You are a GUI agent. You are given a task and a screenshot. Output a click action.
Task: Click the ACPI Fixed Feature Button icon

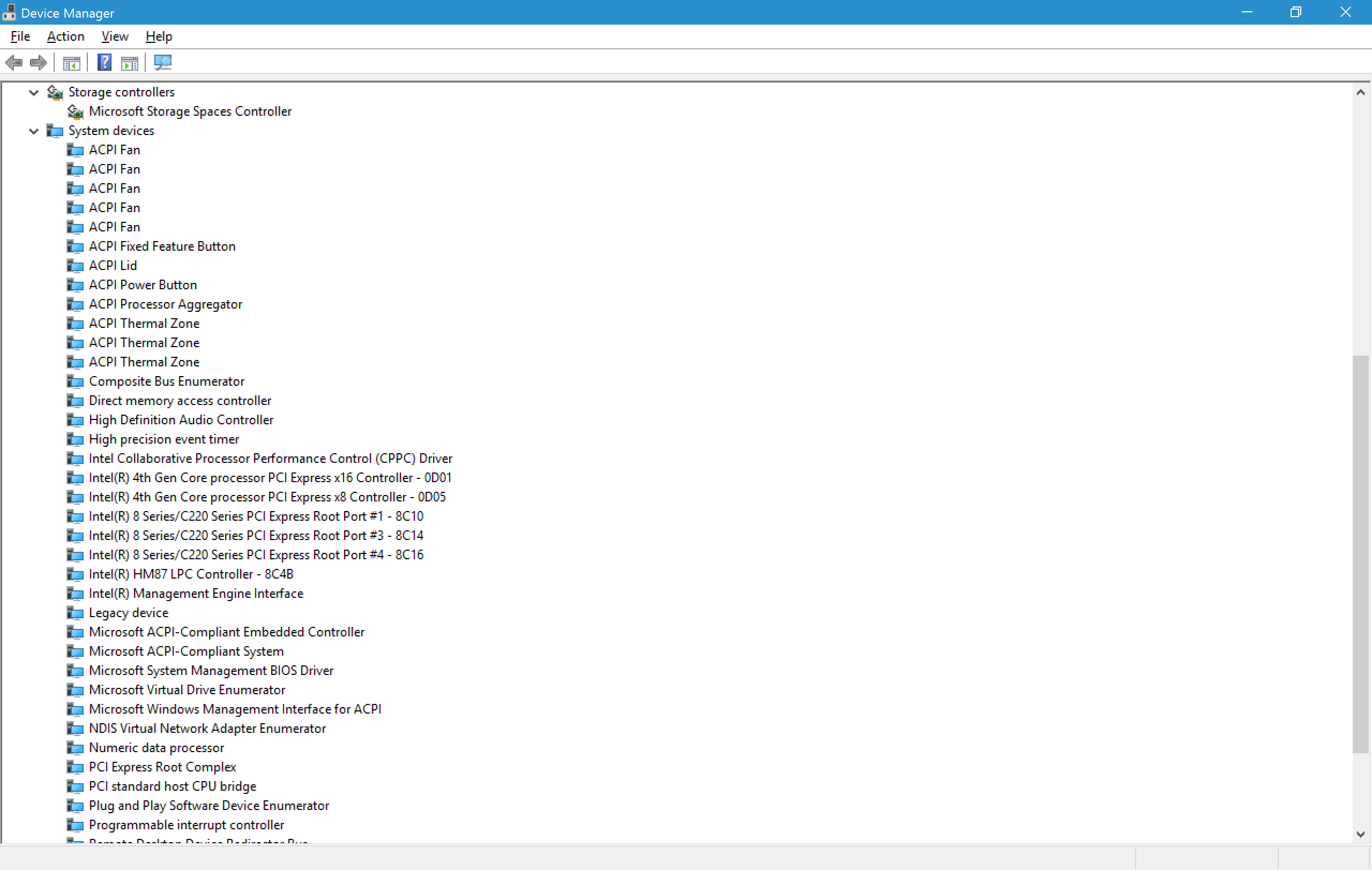click(75, 246)
